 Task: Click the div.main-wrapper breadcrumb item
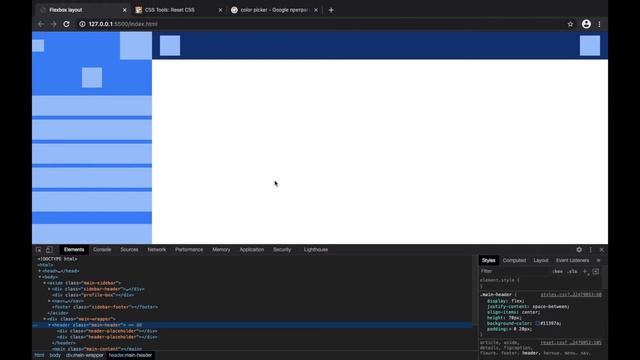tap(85, 356)
